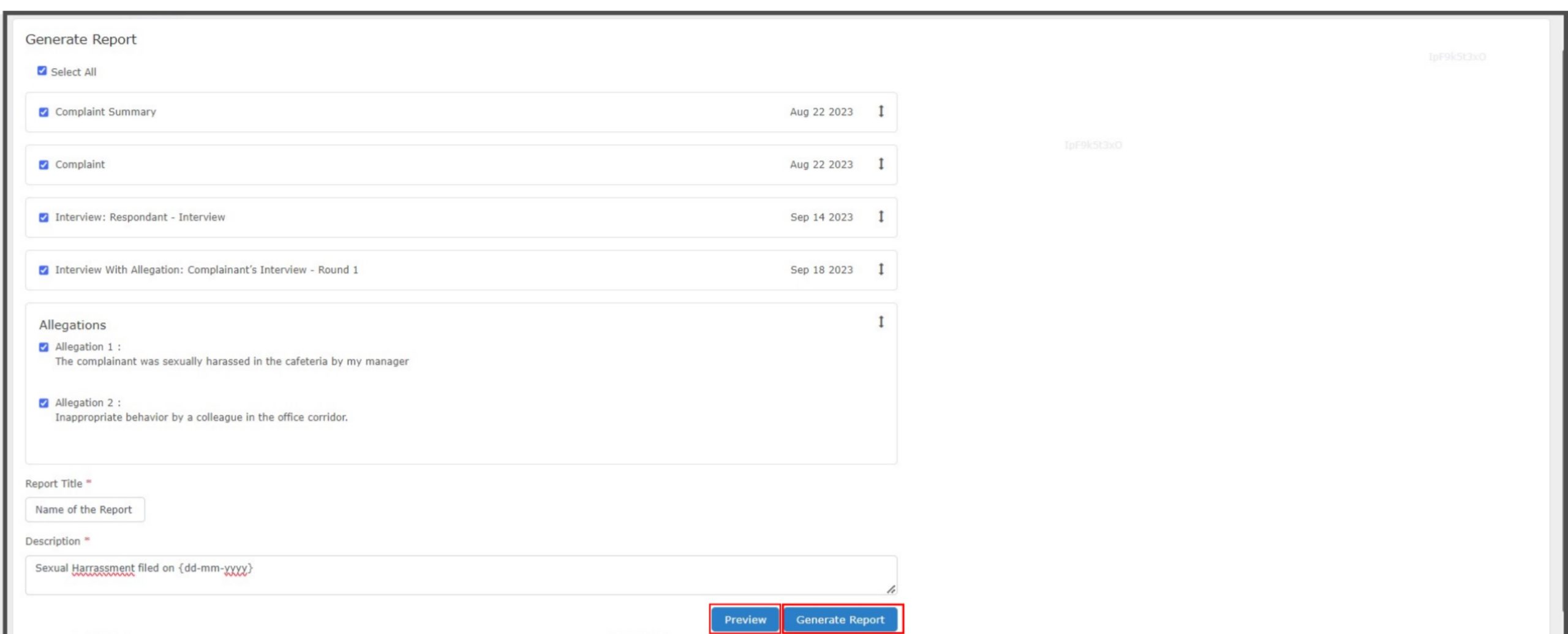Uncheck the Complaint Summary checkbox
Screen dimensions: 1568x634
(43, 112)
